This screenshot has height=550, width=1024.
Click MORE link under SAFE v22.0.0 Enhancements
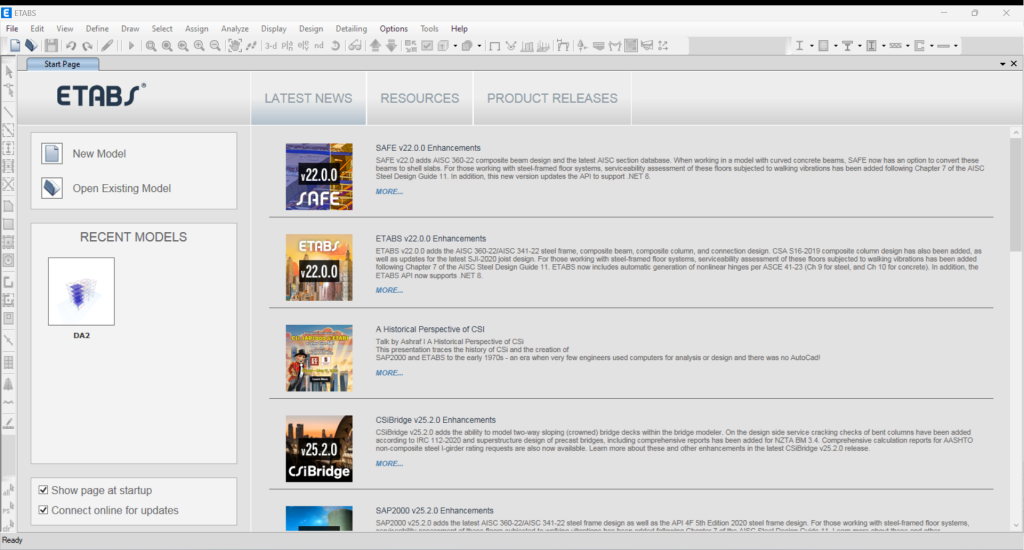(x=389, y=192)
